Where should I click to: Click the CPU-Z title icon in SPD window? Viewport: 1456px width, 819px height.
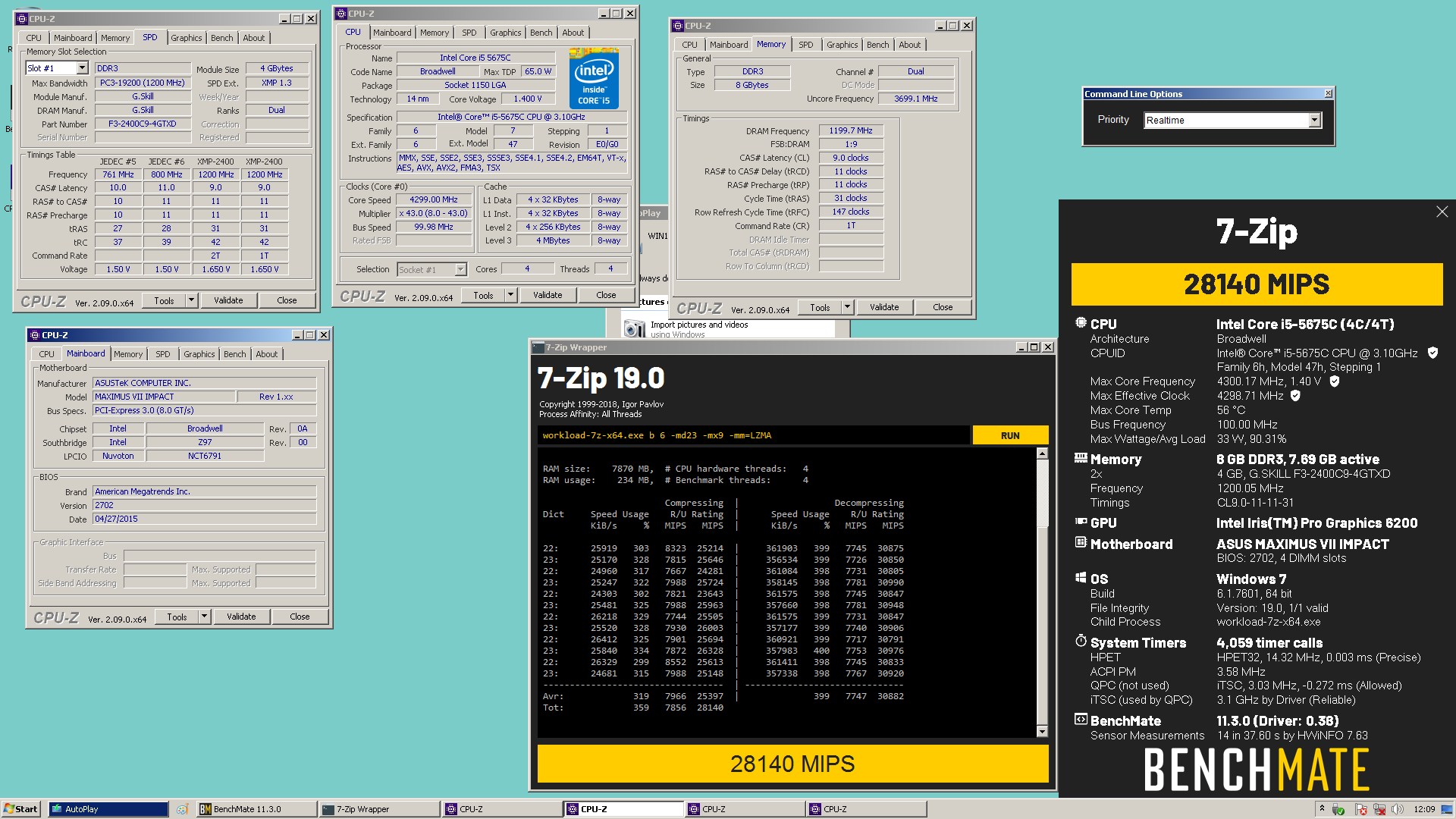point(21,19)
